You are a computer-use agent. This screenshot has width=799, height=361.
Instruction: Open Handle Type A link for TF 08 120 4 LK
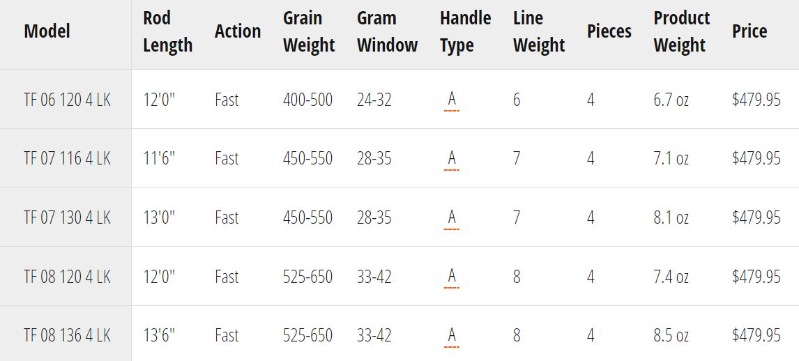[x=451, y=277]
